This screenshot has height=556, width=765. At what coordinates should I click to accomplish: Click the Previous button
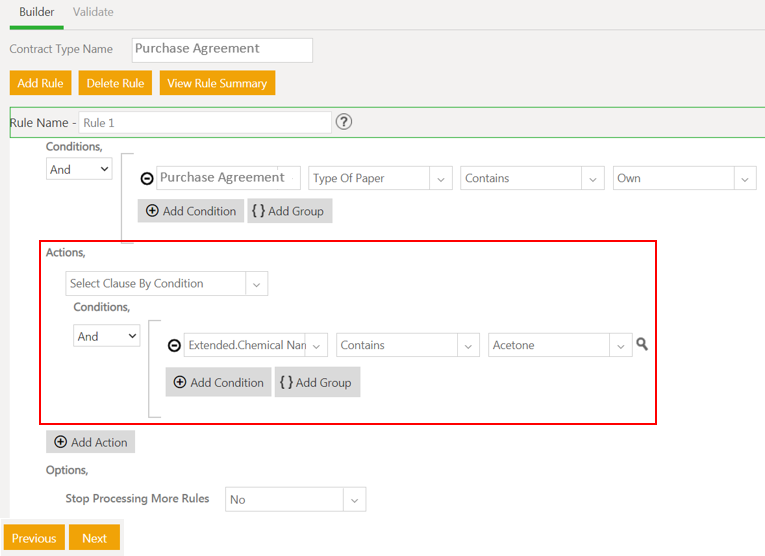34,538
